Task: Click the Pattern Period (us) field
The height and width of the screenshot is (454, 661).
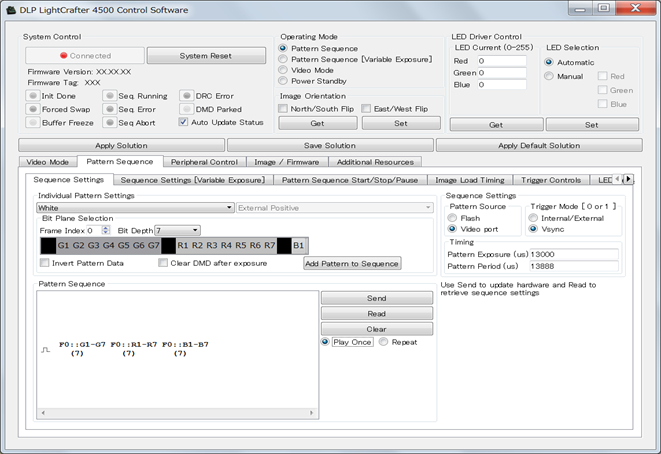Action: point(574,266)
